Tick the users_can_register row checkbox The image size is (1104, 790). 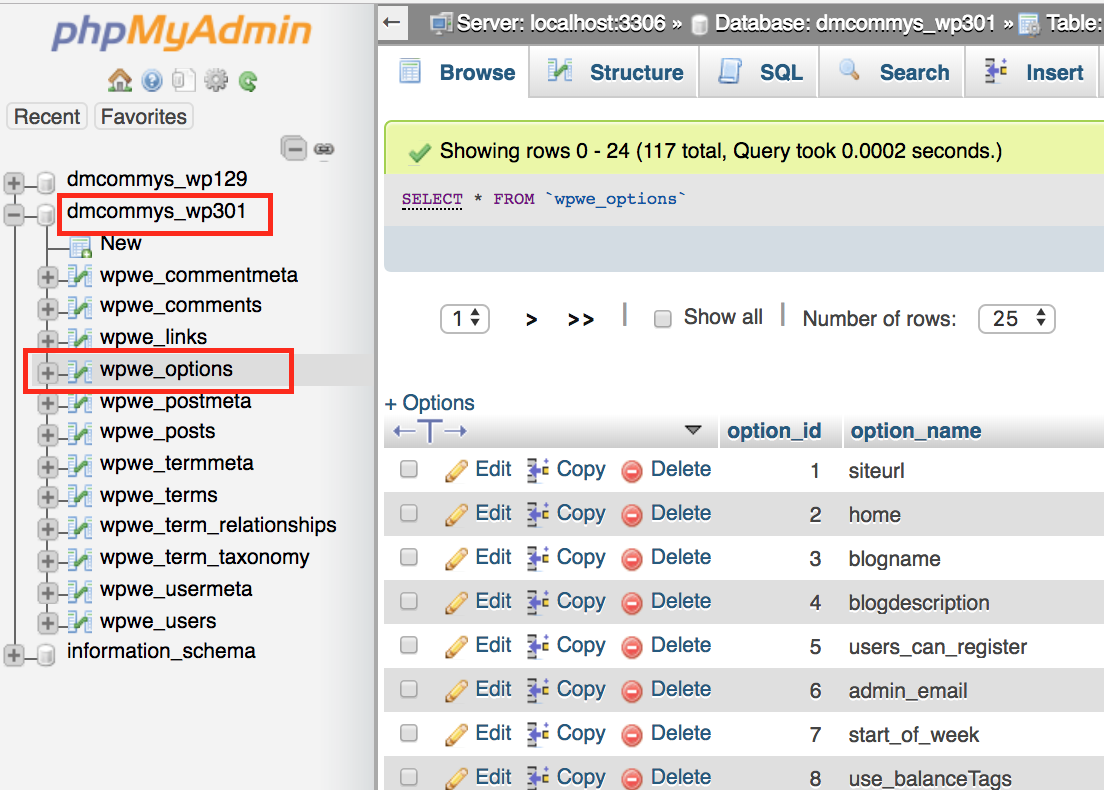409,645
